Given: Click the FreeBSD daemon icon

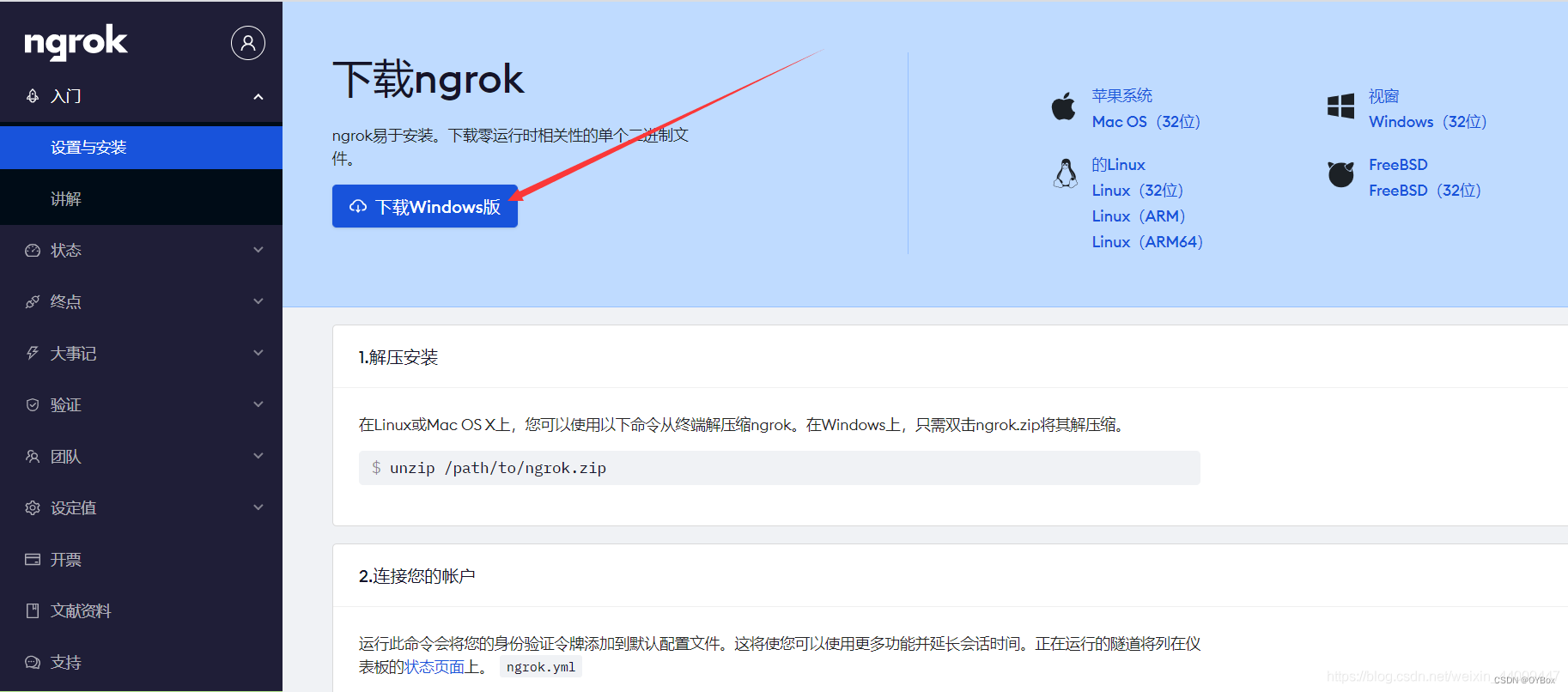Looking at the screenshot, I should pos(1340,173).
